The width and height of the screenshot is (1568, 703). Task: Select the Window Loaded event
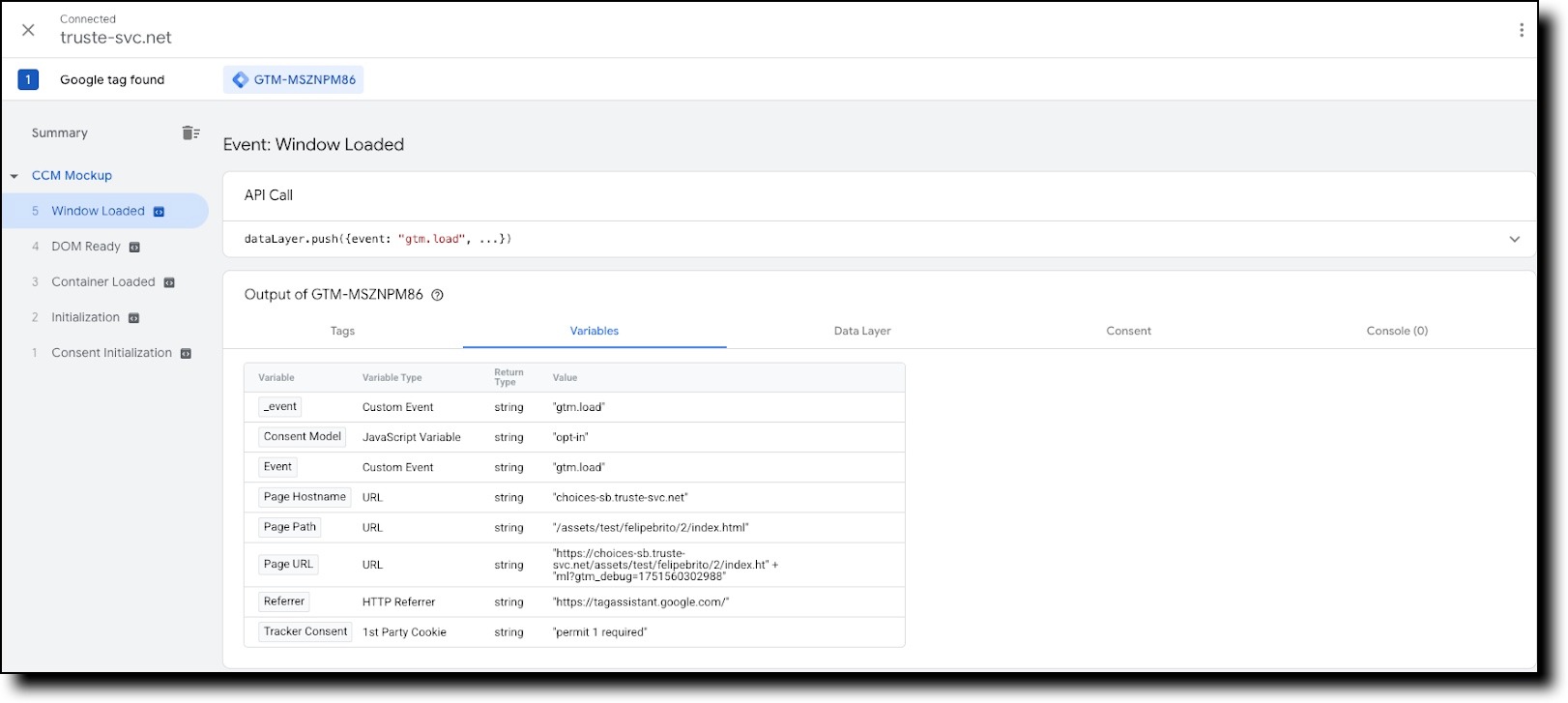(x=104, y=211)
